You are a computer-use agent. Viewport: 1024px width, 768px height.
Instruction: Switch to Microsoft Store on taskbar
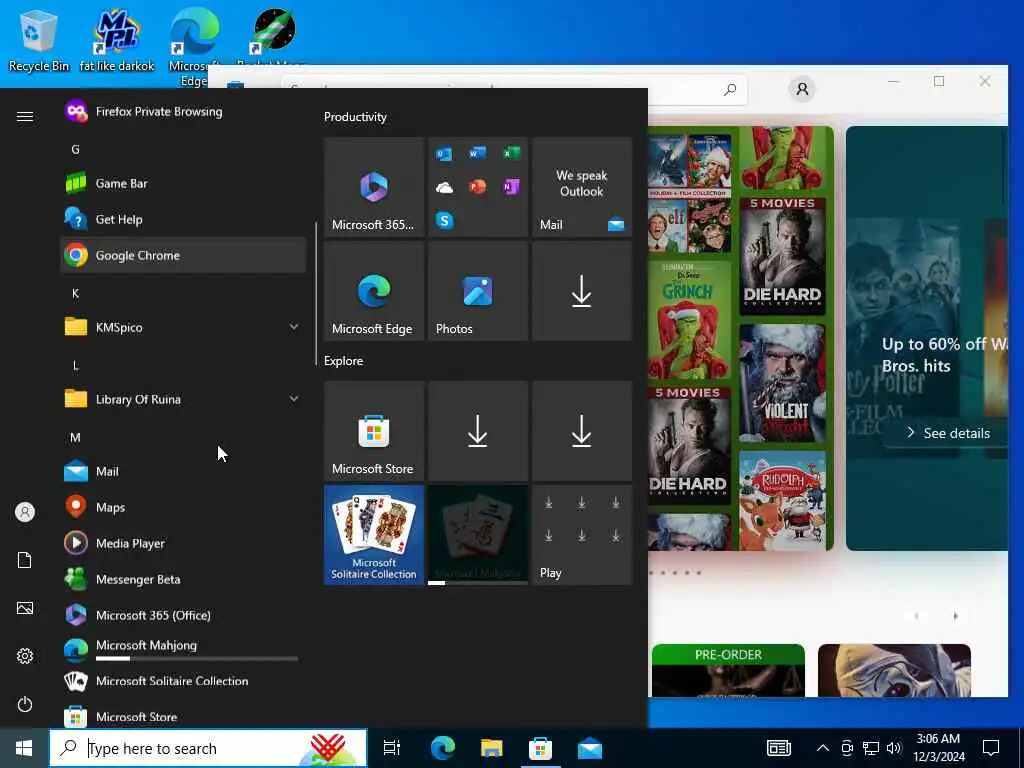point(540,748)
